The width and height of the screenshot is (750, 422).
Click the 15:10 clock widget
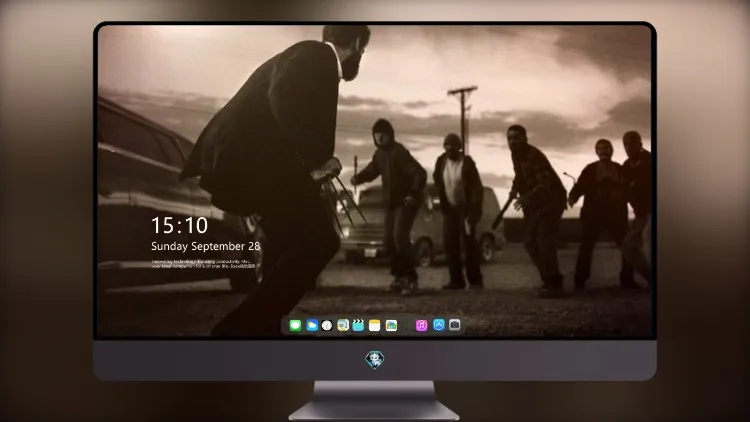pos(179,225)
